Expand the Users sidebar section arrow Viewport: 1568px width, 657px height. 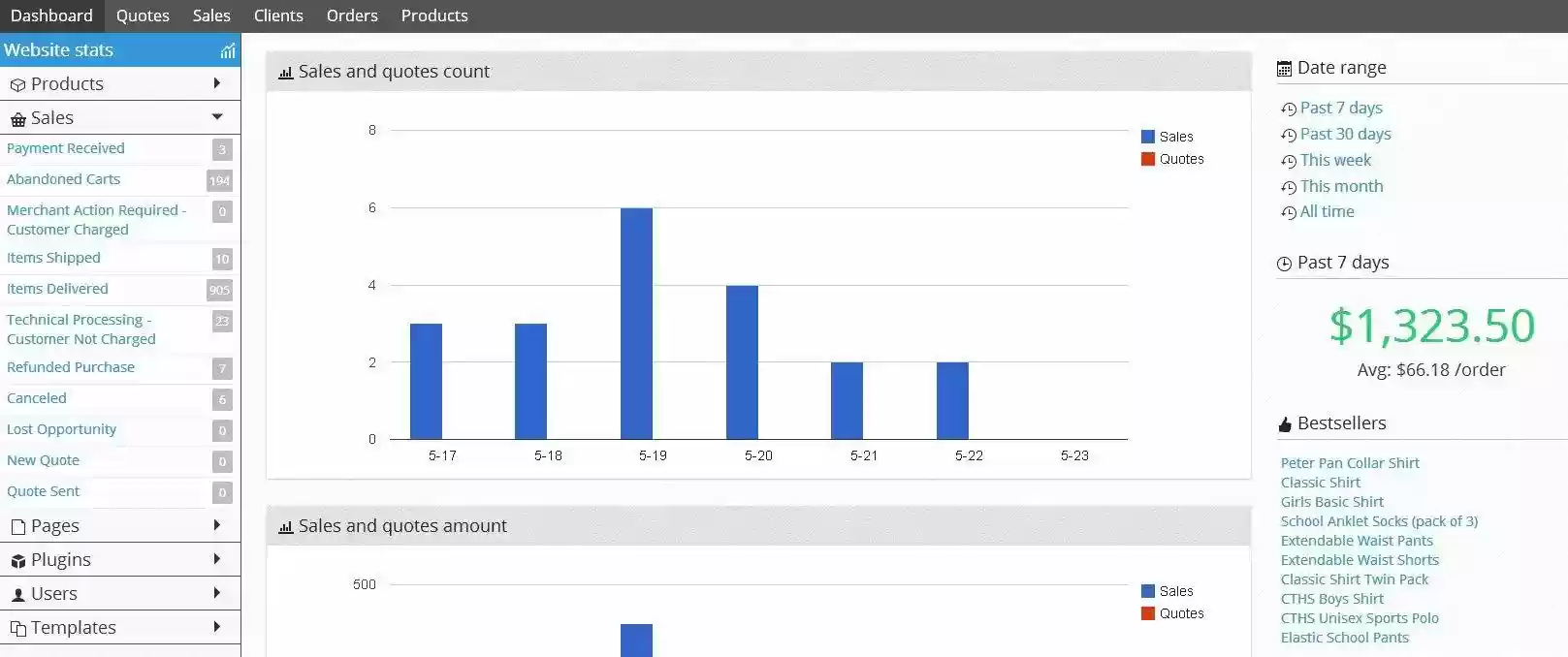coord(217,593)
